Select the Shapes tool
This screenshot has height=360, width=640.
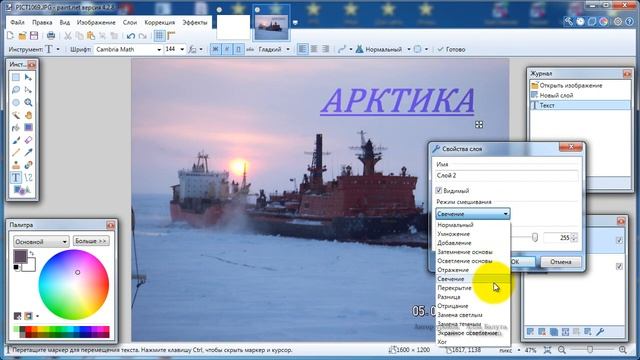pyautogui.click(x=22, y=190)
